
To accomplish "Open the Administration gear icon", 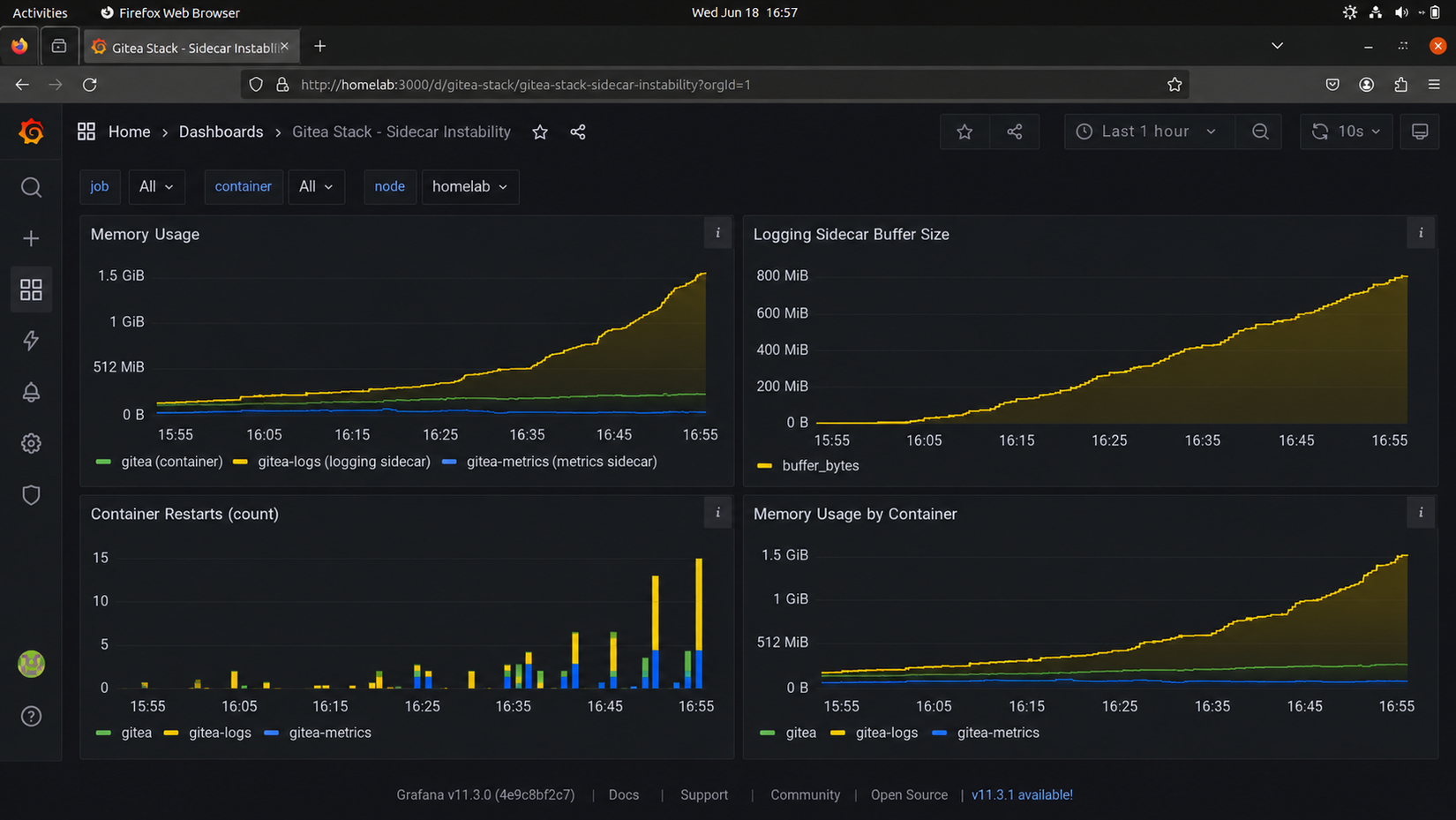I will (x=31, y=443).
